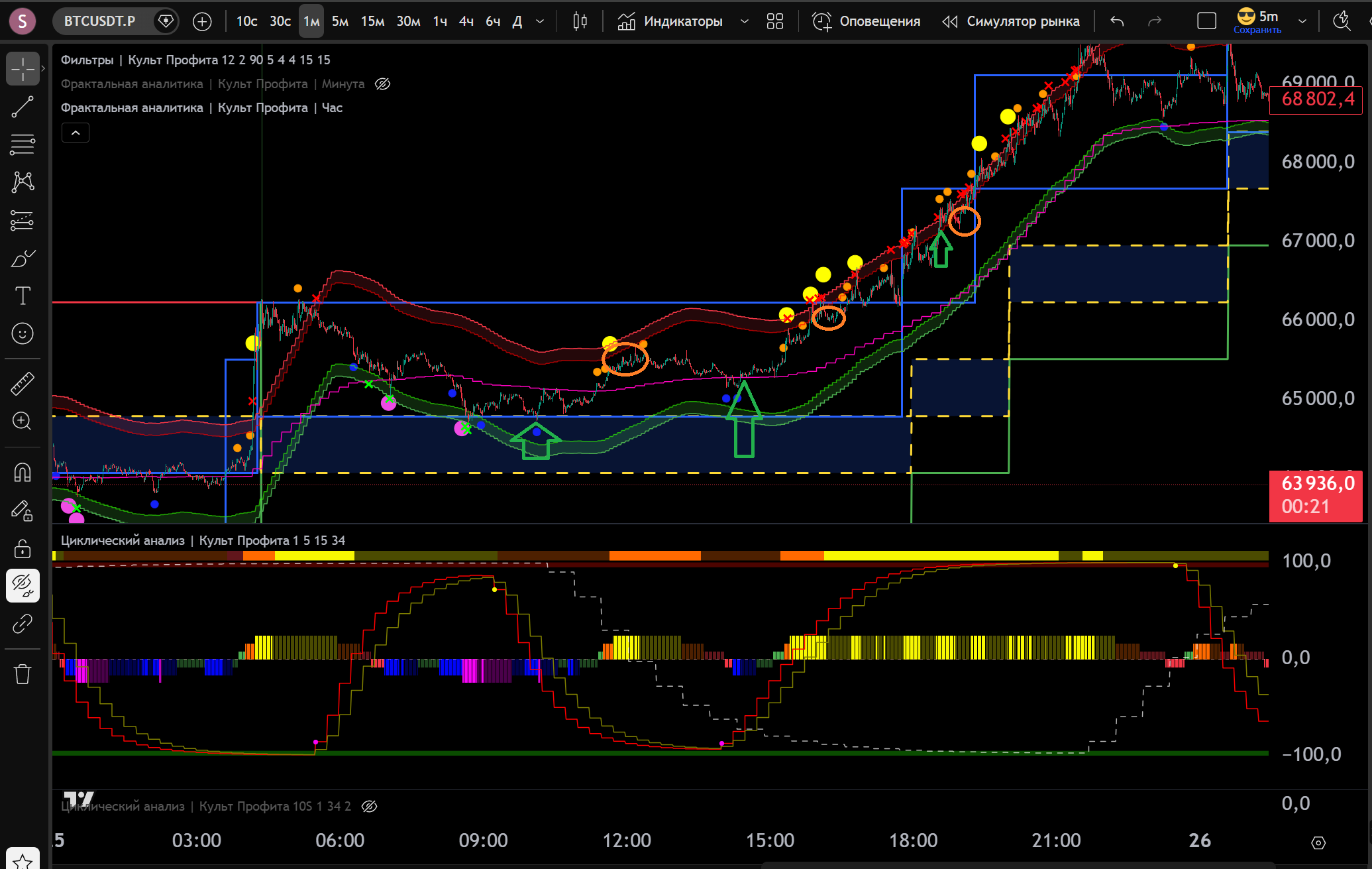Select the brush drawing tool
This screenshot has width=1372, height=869.
tap(23, 258)
